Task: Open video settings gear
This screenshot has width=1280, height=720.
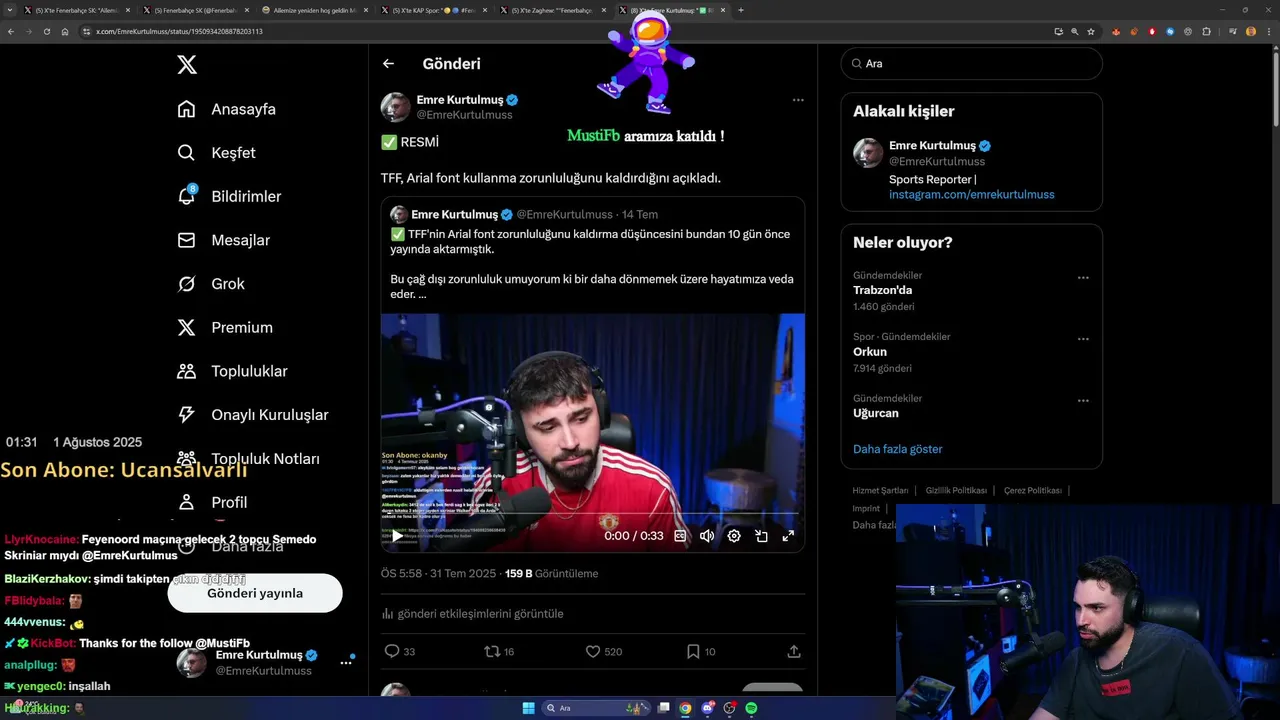Action: coord(734,536)
